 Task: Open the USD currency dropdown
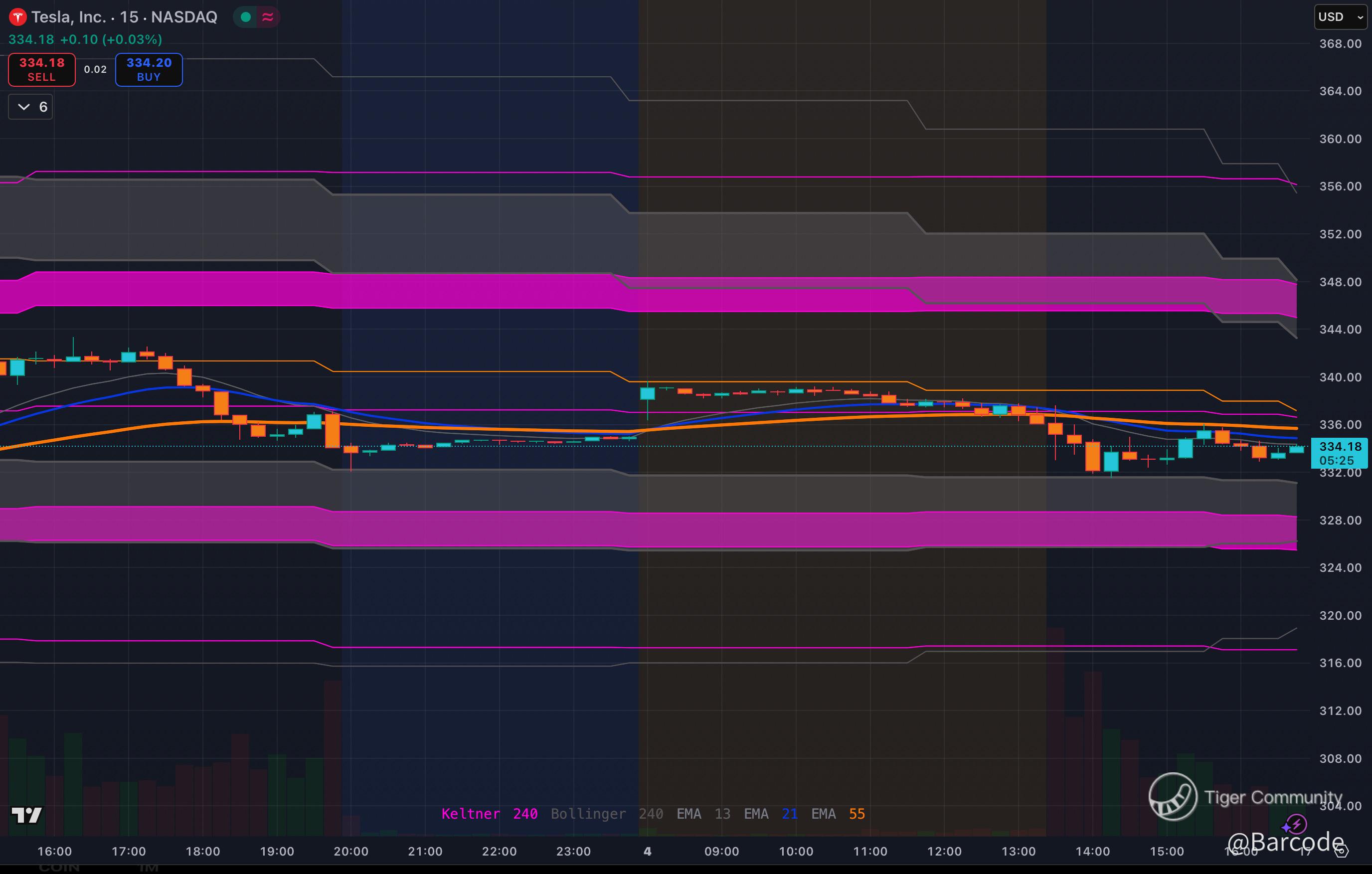pos(1340,17)
